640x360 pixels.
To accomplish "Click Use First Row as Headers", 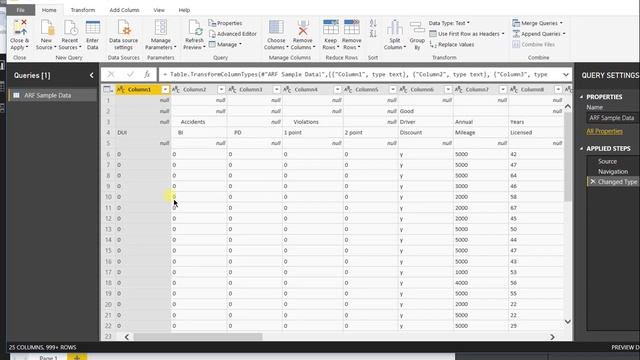I will [x=467, y=34].
